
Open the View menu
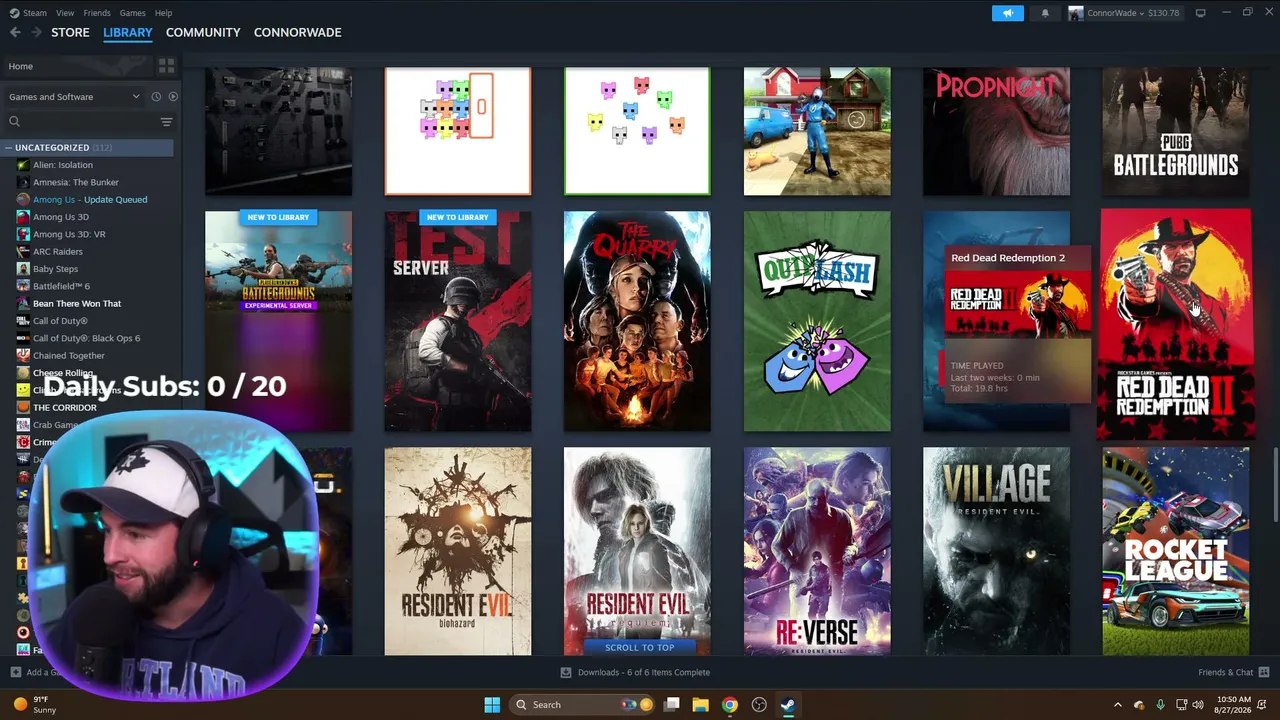pyautogui.click(x=65, y=13)
